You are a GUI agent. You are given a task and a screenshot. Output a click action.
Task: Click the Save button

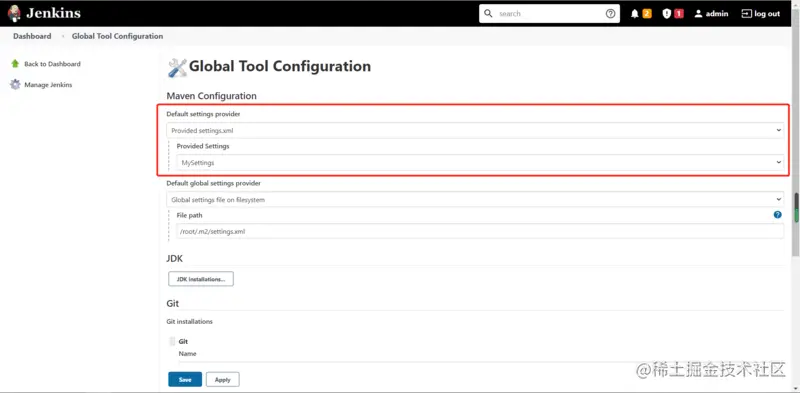(185, 379)
